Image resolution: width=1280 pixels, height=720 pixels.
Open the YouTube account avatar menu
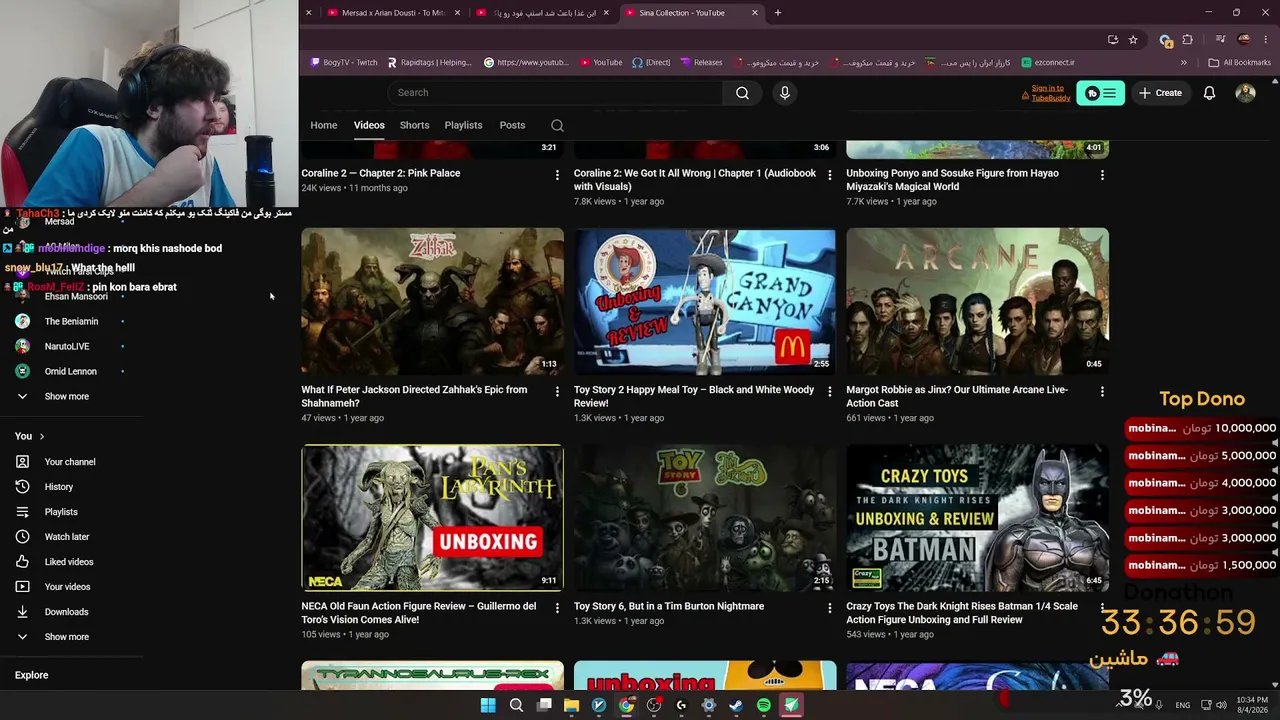click(x=1245, y=93)
